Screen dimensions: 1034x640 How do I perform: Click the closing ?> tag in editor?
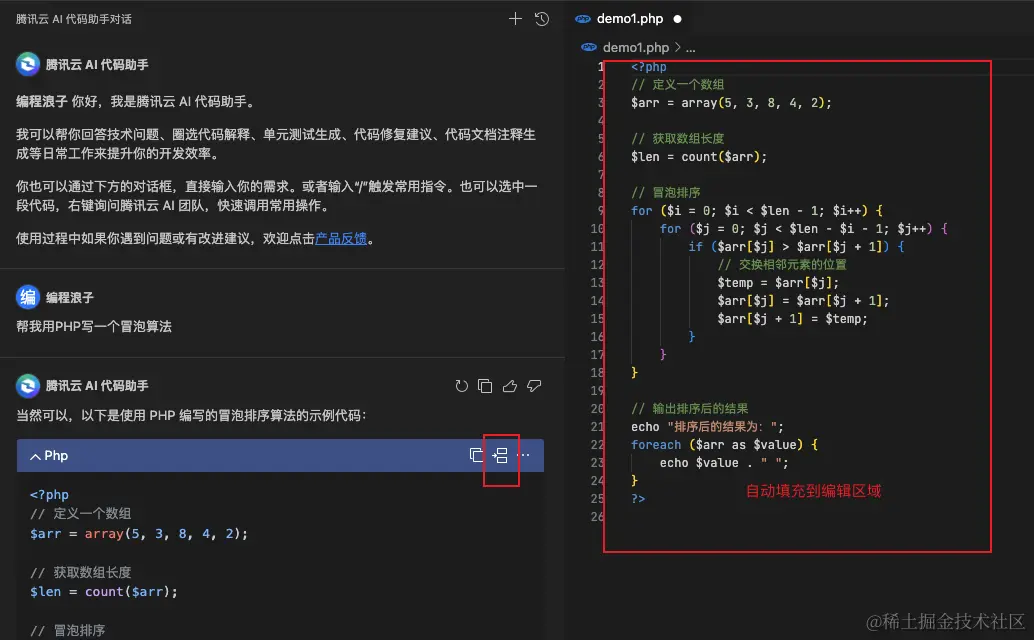click(x=638, y=499)
